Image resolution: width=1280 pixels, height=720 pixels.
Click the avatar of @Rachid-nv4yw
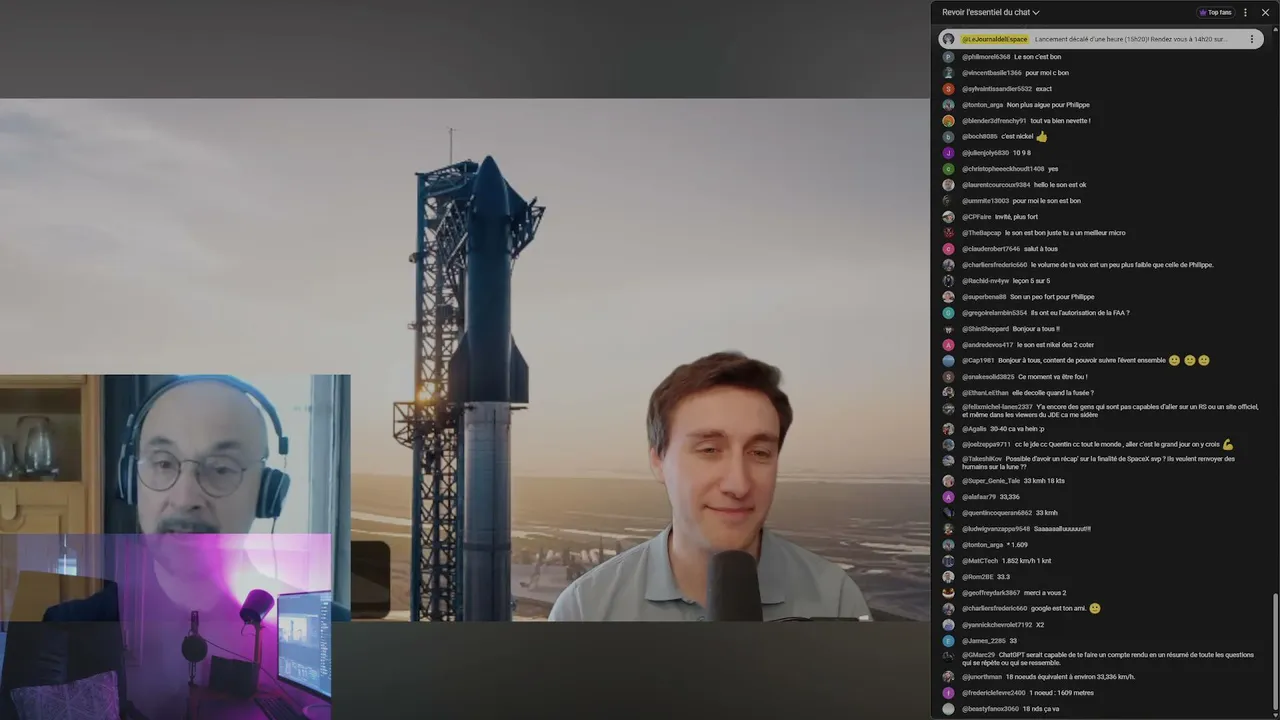[948, 281]
